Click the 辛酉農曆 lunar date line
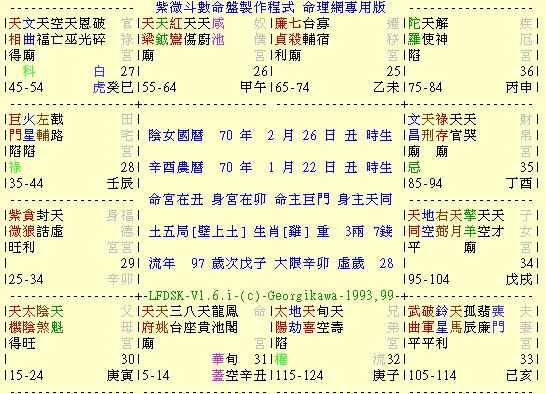This screenshot has height=394, width=546. [271, 167]
